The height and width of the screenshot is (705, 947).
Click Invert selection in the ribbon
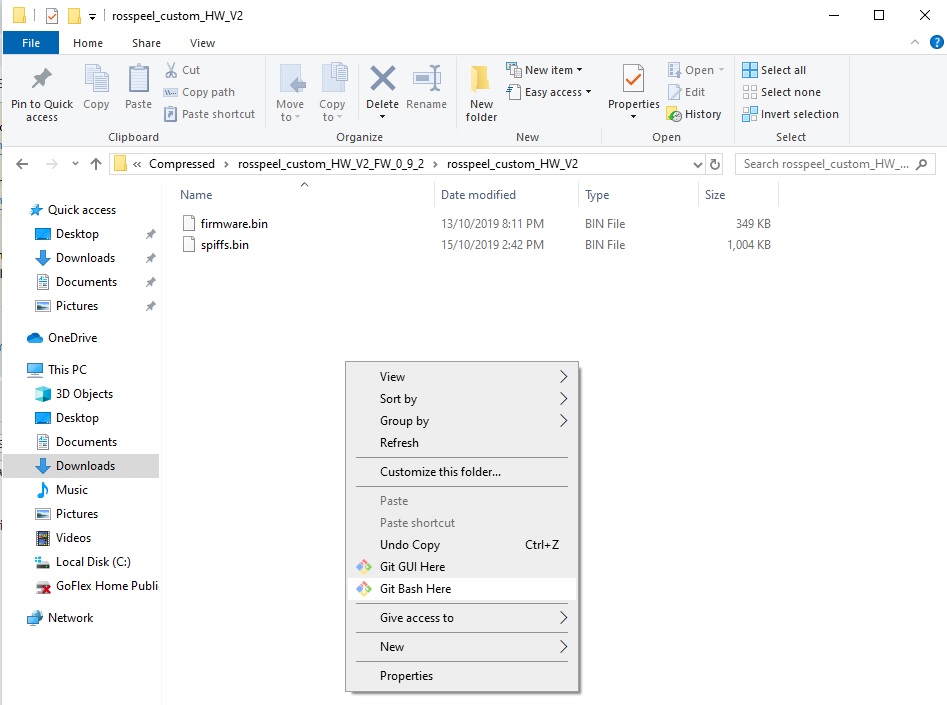pyautogui.click(x=790, y=114)
